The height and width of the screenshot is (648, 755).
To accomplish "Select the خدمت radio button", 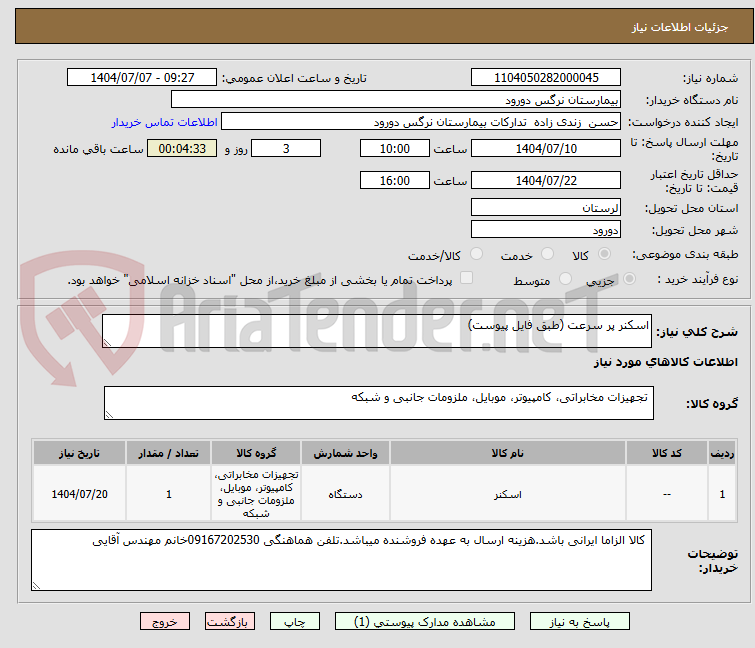I will [x=547, y=254].
